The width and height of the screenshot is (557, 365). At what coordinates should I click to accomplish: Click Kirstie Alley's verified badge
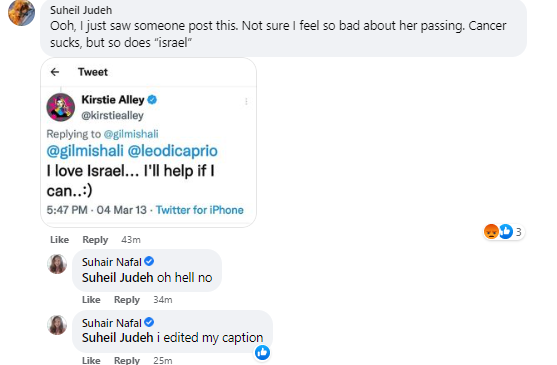coord(152,100)
